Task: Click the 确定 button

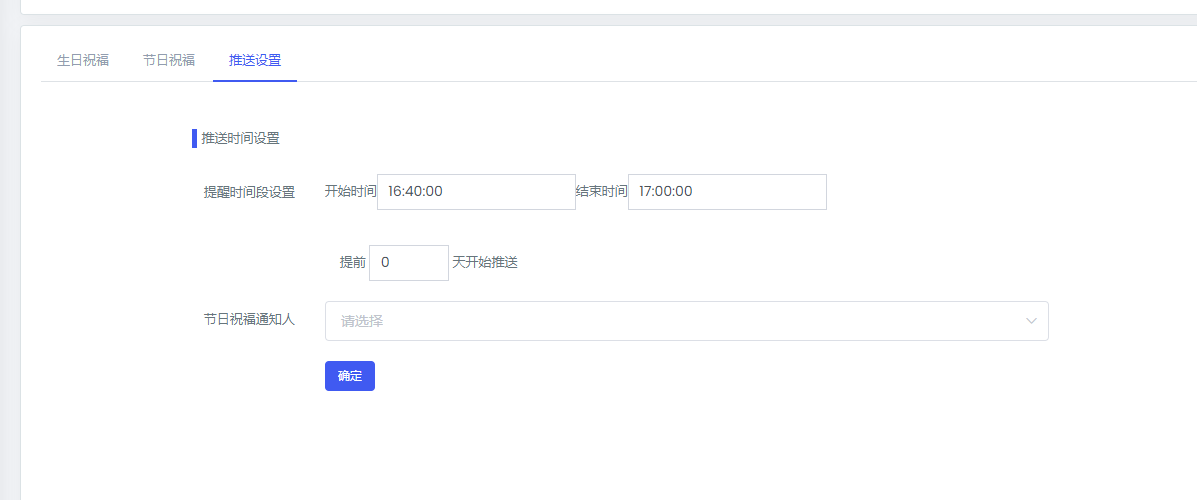Action: pos(350,376)
